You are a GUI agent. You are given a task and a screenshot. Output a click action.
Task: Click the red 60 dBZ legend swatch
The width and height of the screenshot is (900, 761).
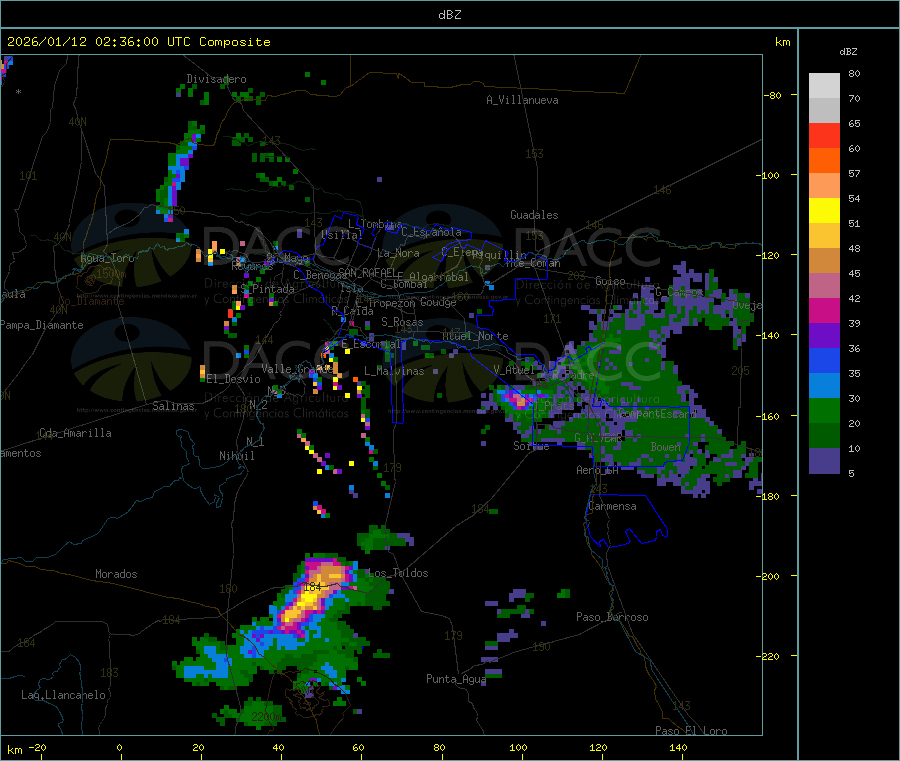tap(824, 135)
